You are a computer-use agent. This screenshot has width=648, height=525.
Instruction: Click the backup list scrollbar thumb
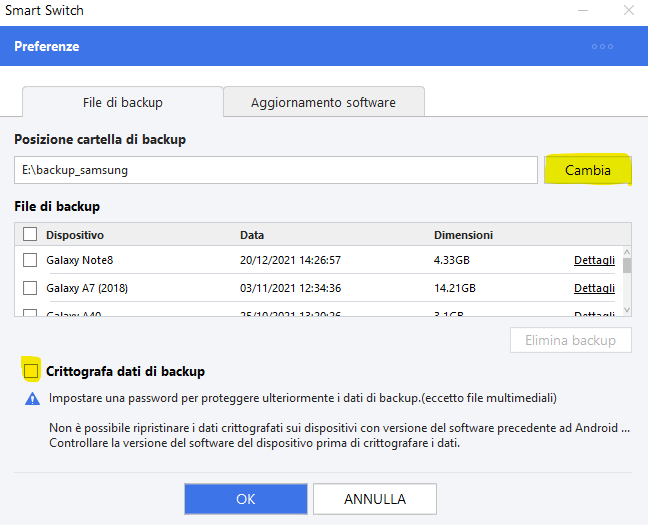(627, 265)
